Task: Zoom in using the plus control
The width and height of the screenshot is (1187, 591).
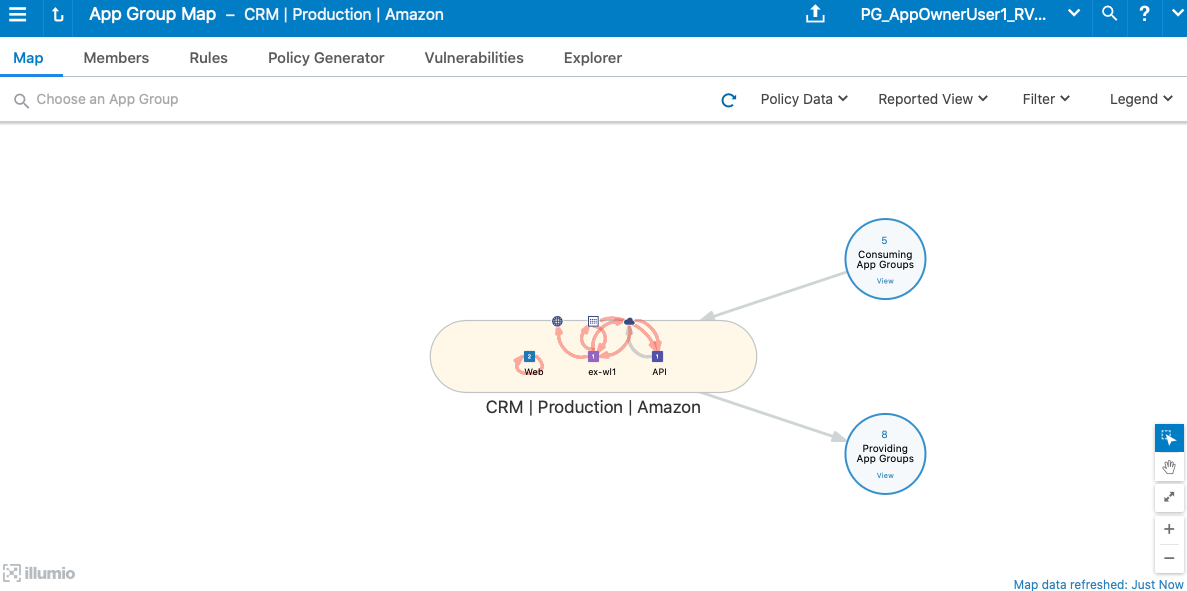Action: (x=1169, y=528)
